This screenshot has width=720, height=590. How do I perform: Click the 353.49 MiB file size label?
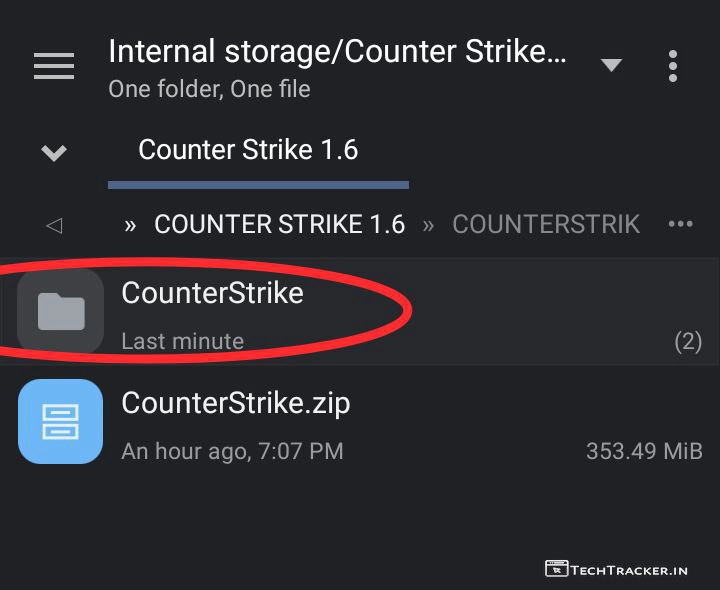tap(644, 451)
